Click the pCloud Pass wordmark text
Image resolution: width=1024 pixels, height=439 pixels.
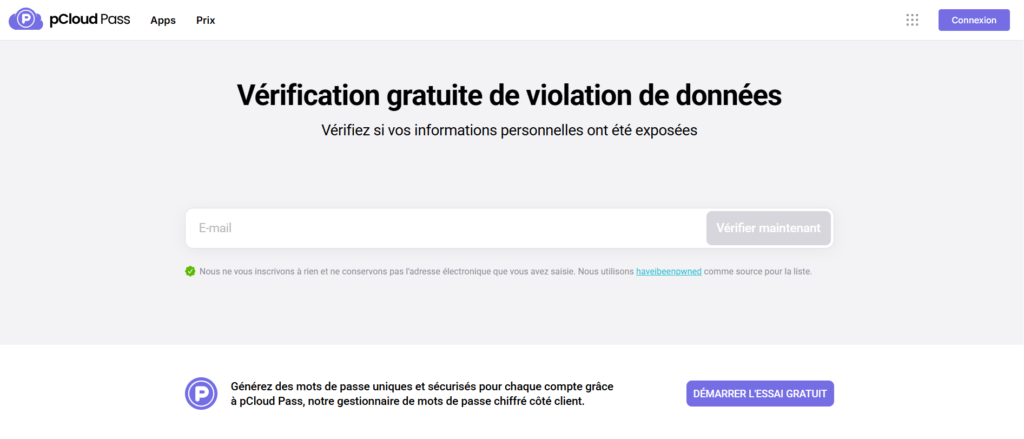[x=89, y=20]
